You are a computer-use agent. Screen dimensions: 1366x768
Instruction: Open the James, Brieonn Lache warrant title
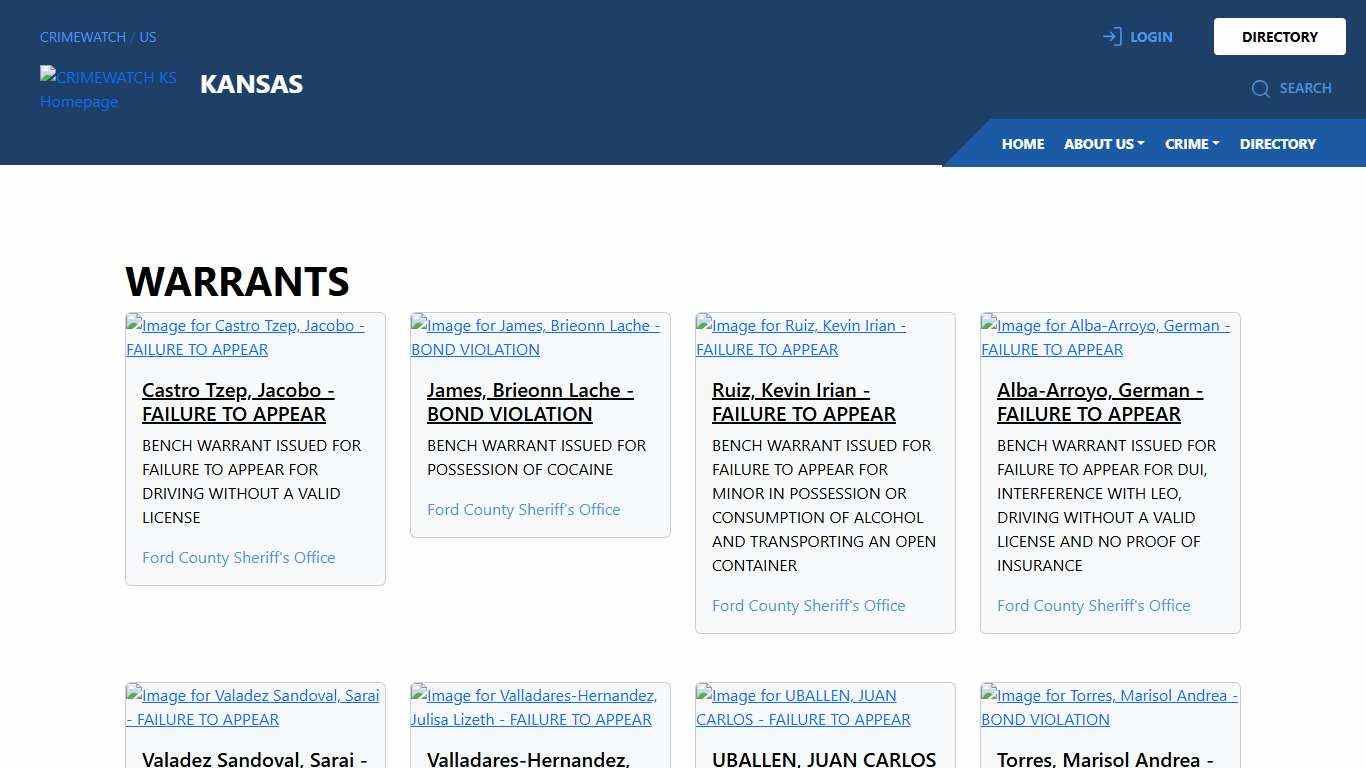(x=529, y=402)
